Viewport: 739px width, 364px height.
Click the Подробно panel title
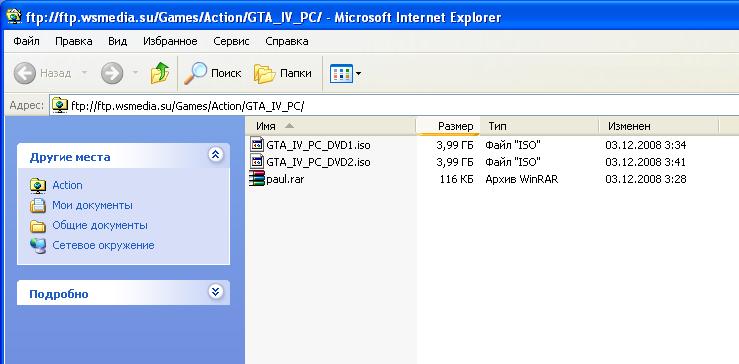tap(59, 294)
